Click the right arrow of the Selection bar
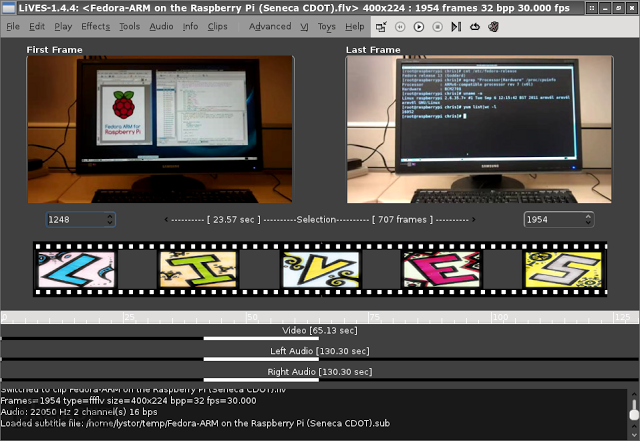The height and width of the screenshot is (441, 640). [x=473, y=220]
